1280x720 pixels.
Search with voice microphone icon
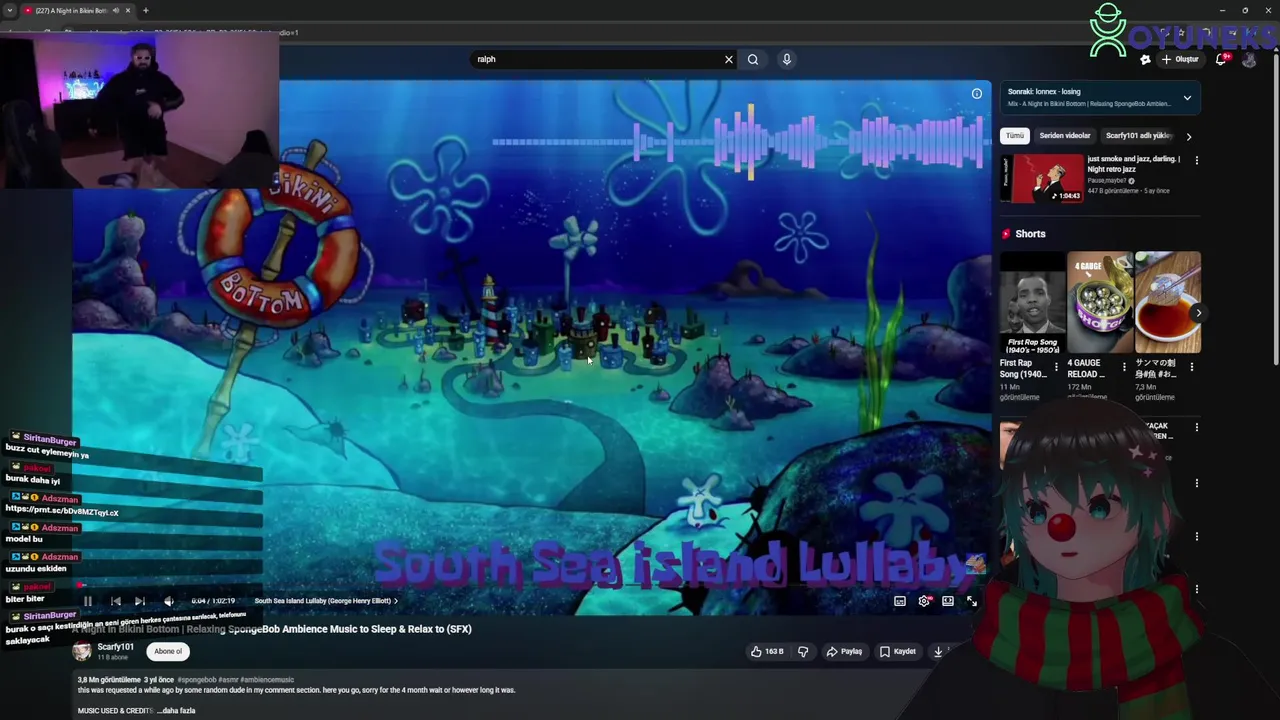787,59
